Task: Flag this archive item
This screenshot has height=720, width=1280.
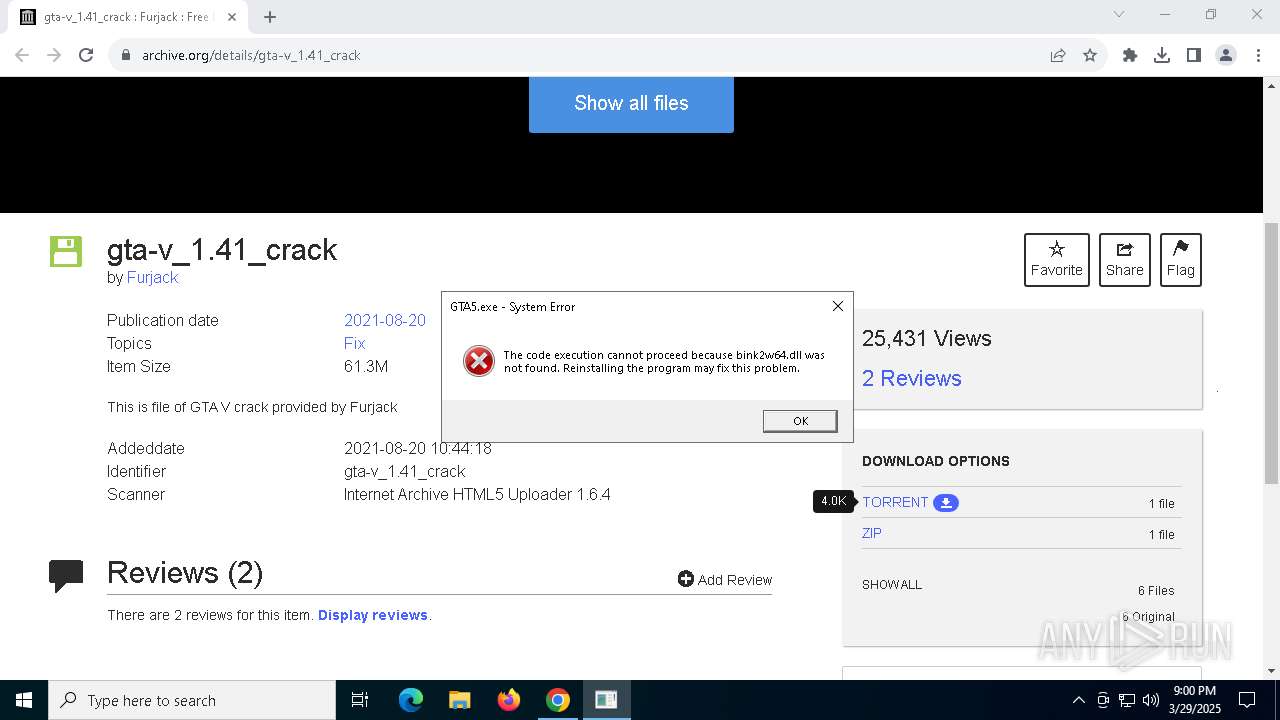Action: coord(1181,260)
